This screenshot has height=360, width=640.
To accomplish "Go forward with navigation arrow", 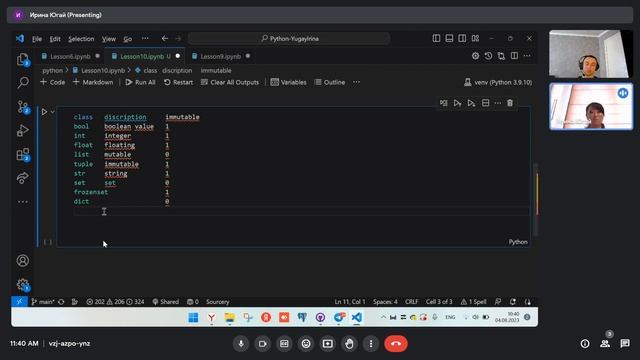I will point(178,38).
